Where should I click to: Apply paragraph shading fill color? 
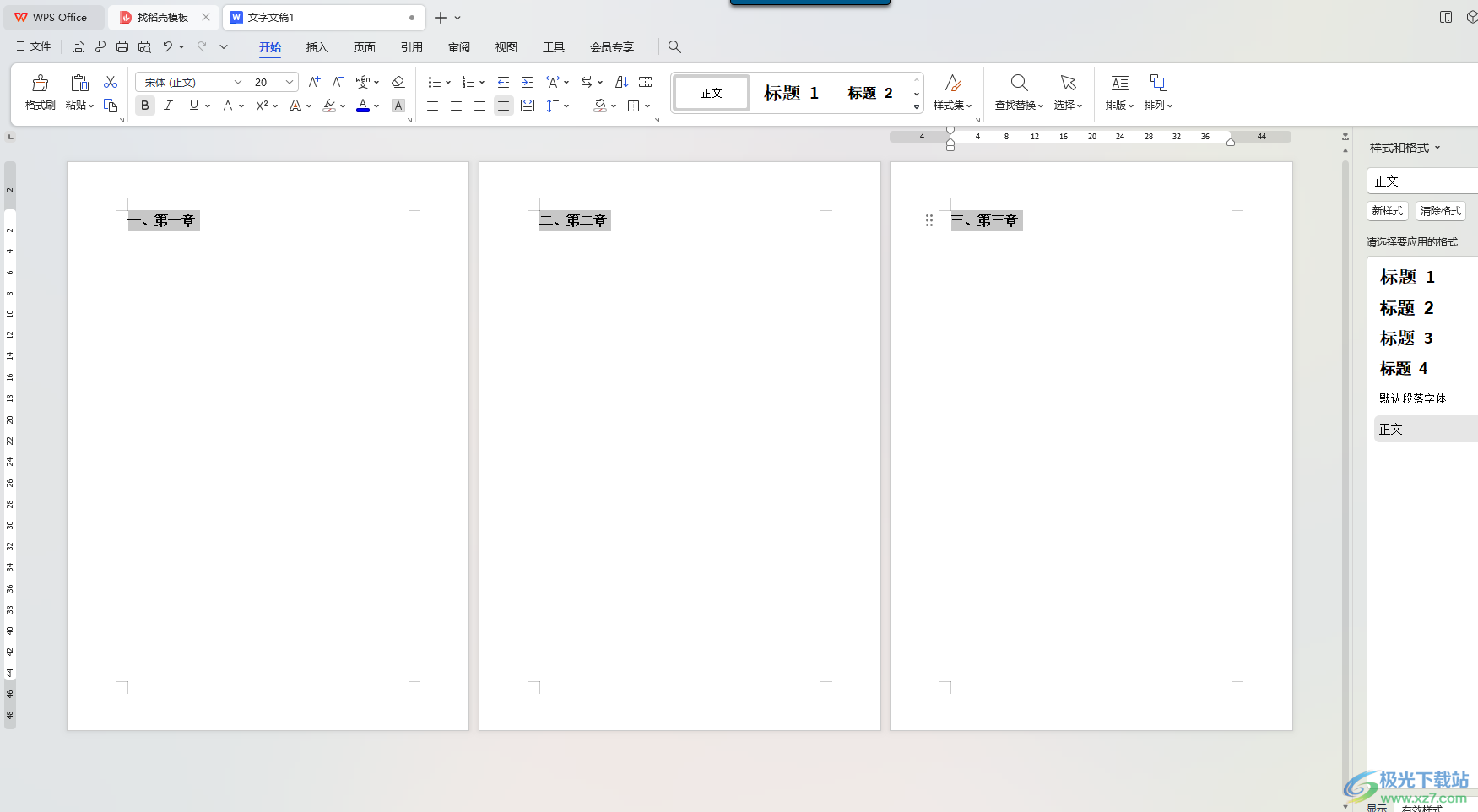point(600,106)
